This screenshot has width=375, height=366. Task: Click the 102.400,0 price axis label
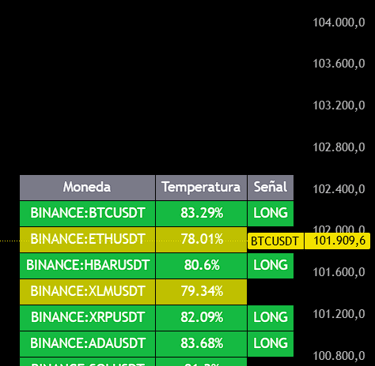point(339,189)
